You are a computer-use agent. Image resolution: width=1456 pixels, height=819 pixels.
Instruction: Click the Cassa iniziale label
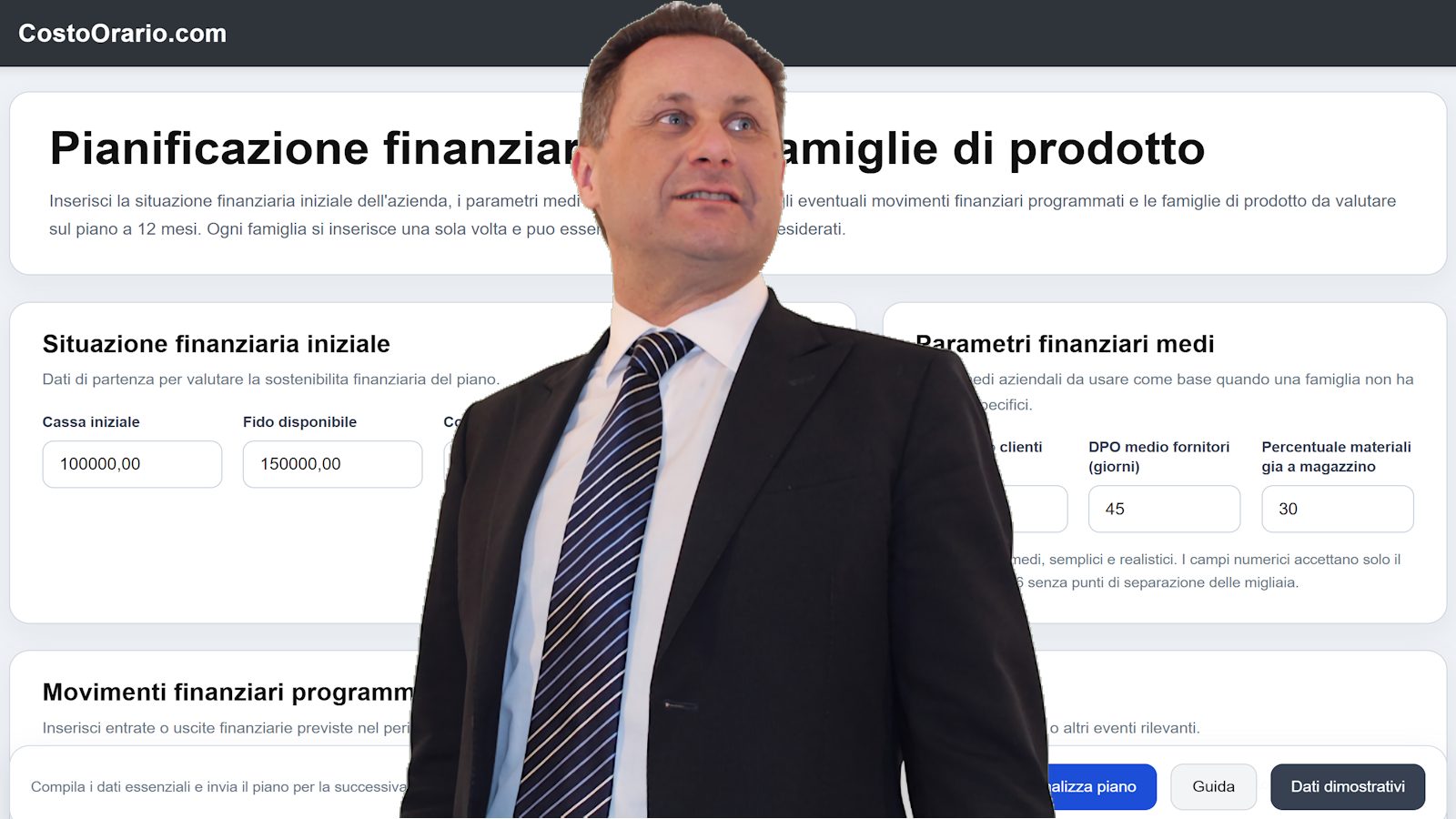pos(91,422)
